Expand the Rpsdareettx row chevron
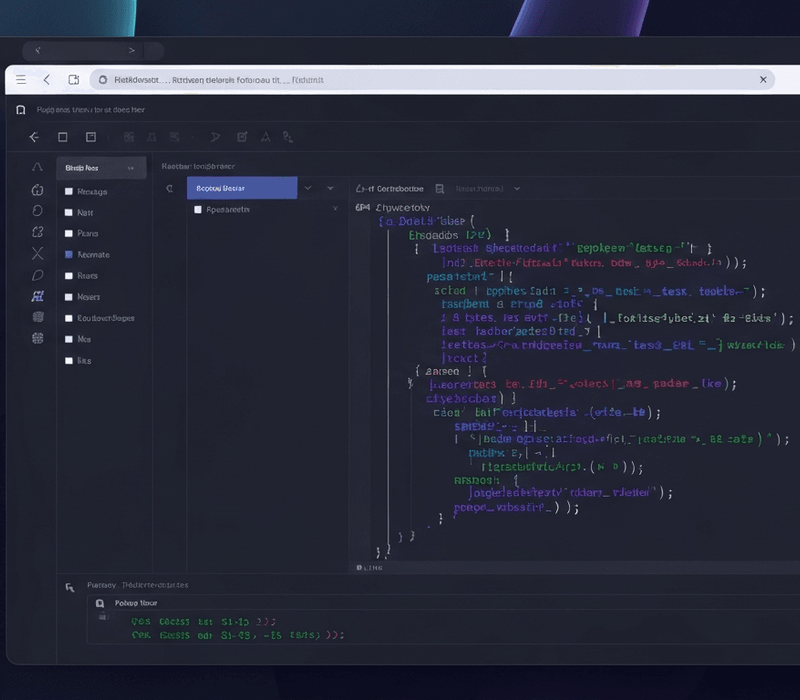This screenshot has height=700, width=800. pyautogui.click(x=335, y=208)
